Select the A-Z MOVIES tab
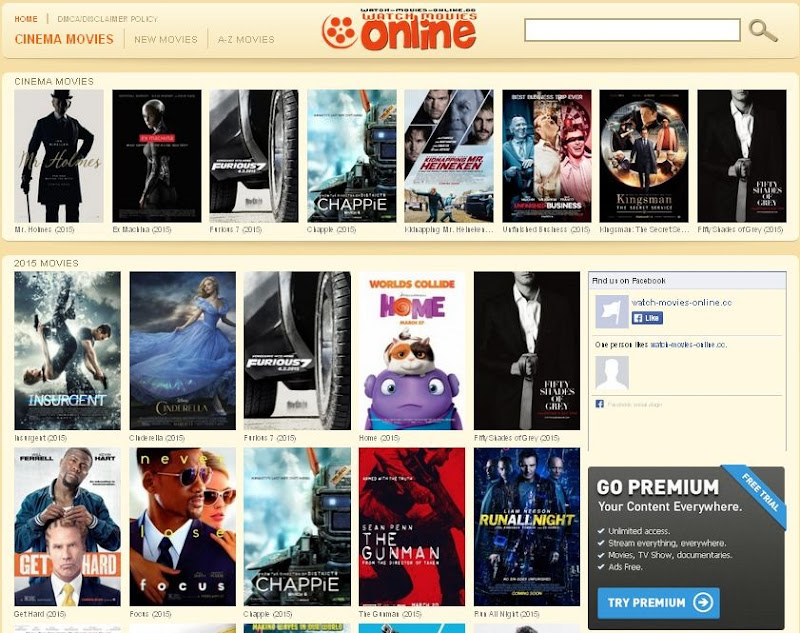 pos(246,39)
